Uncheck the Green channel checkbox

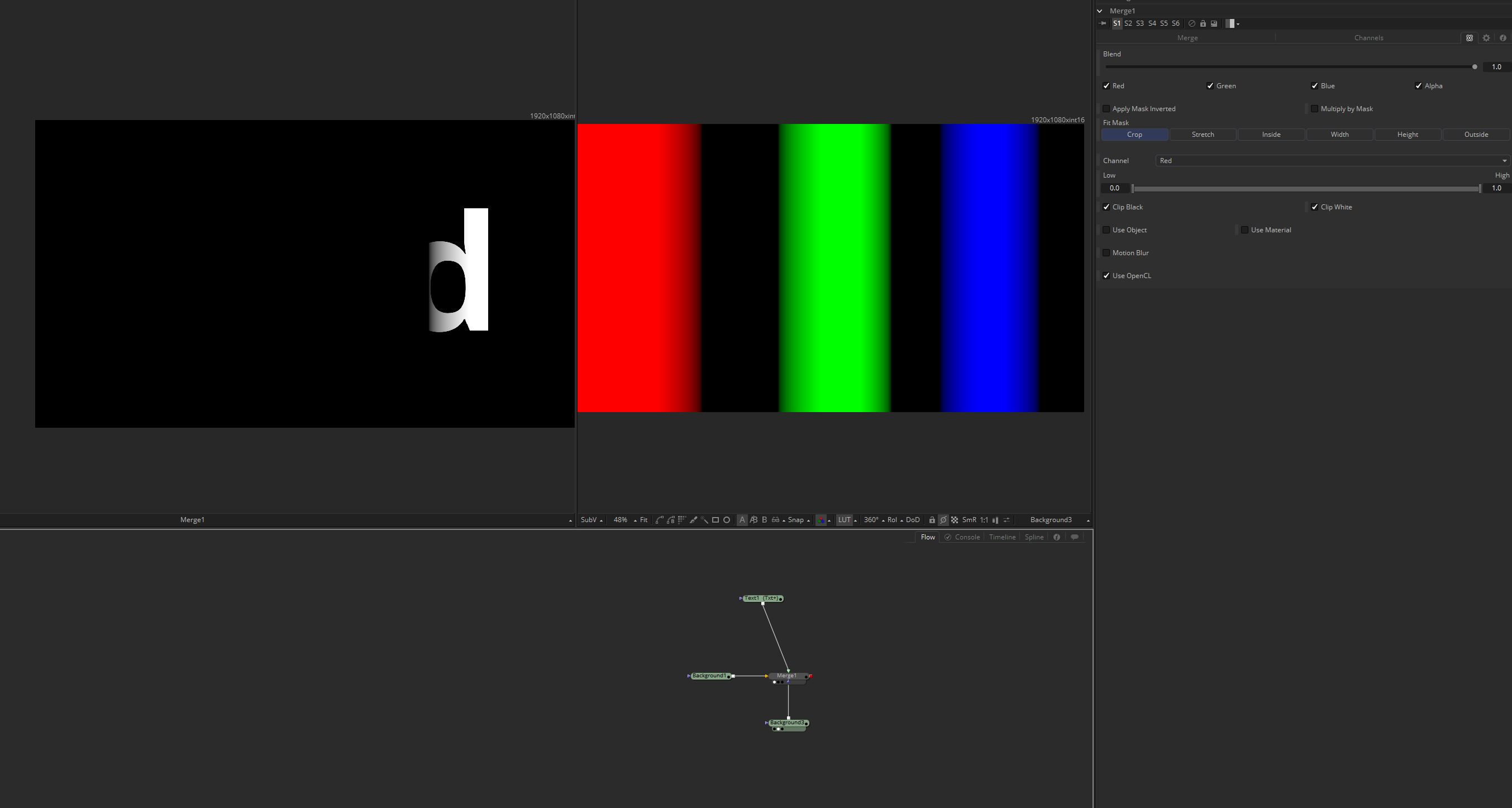point(1210,85)
